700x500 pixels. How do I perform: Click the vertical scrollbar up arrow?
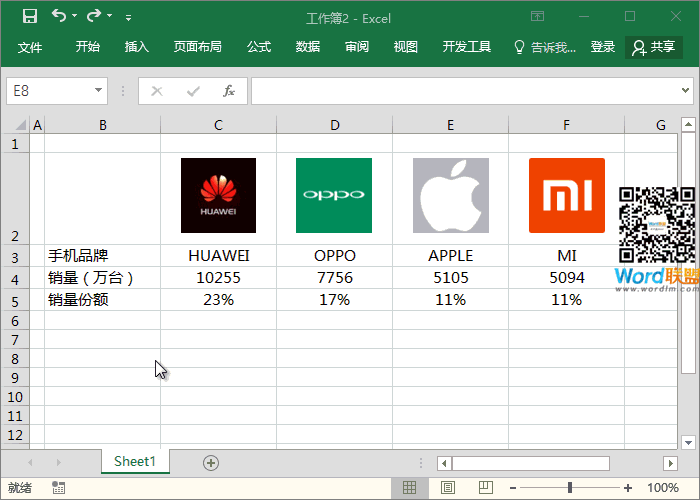(x=688, y=124)
